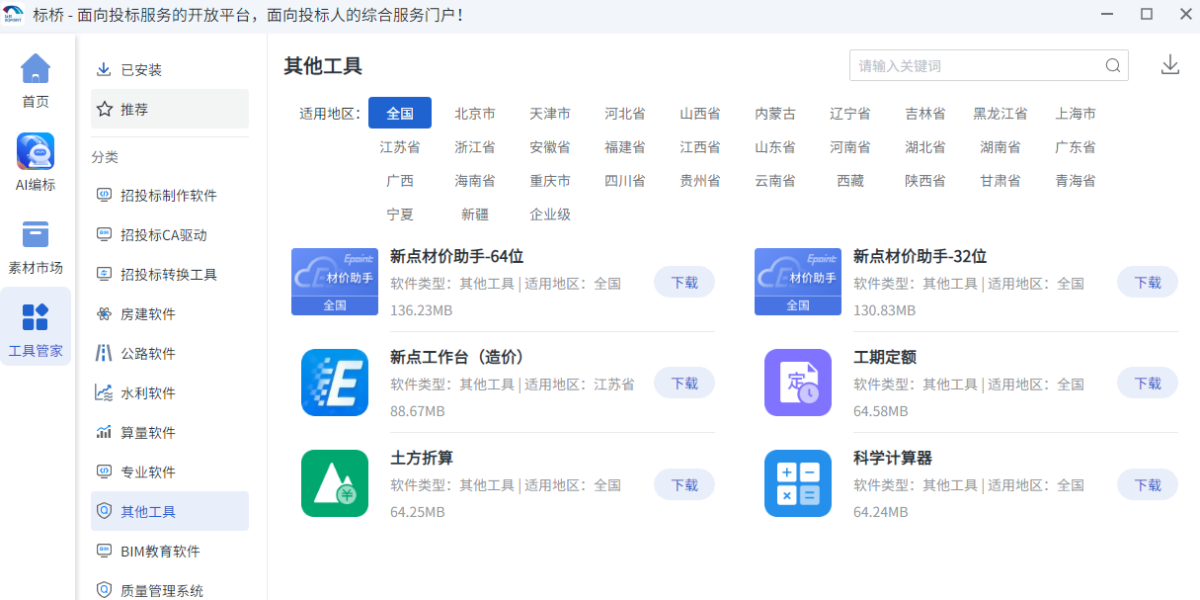Open the AI编标 robot icon
Screen dimensions: 1200x600
[35, 152]
